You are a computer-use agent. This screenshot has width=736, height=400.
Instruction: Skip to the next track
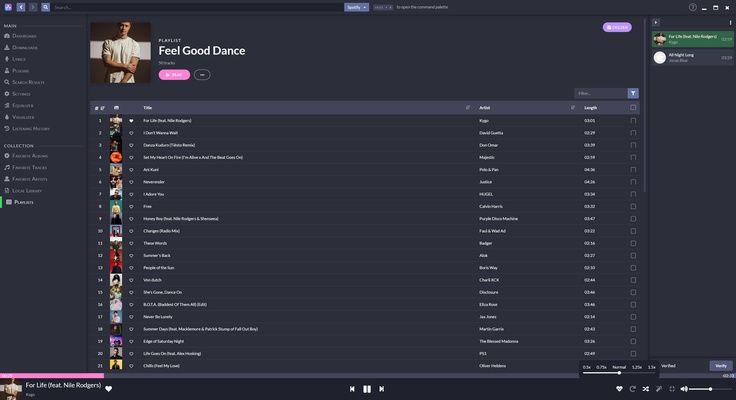[382, 389]
